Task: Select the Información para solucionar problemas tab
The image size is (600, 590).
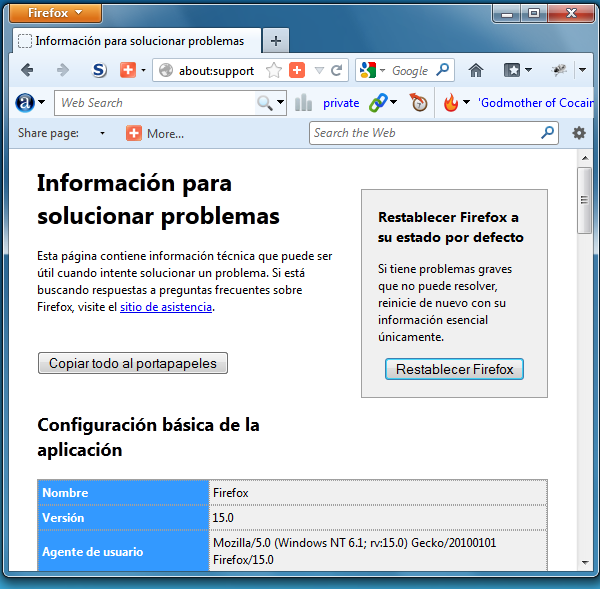Action: click(x=137, y=41)
